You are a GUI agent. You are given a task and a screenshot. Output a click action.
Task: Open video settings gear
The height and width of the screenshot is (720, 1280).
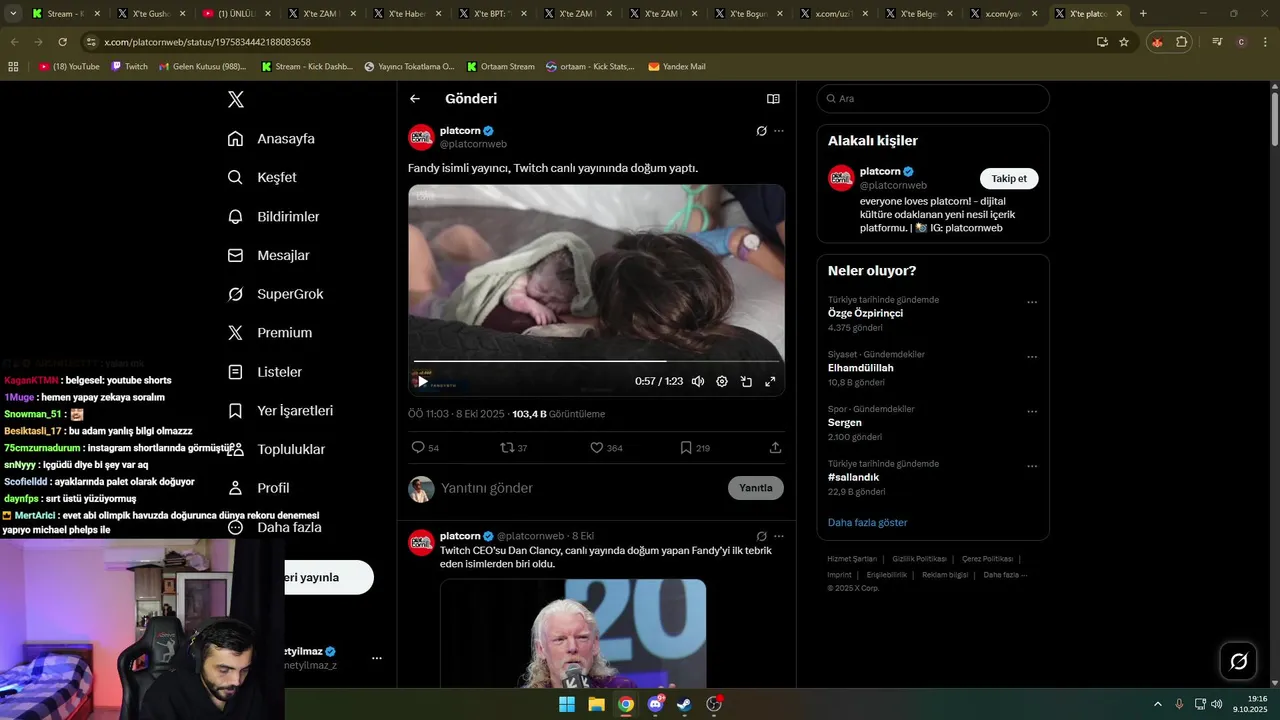[x=722, y=381]
